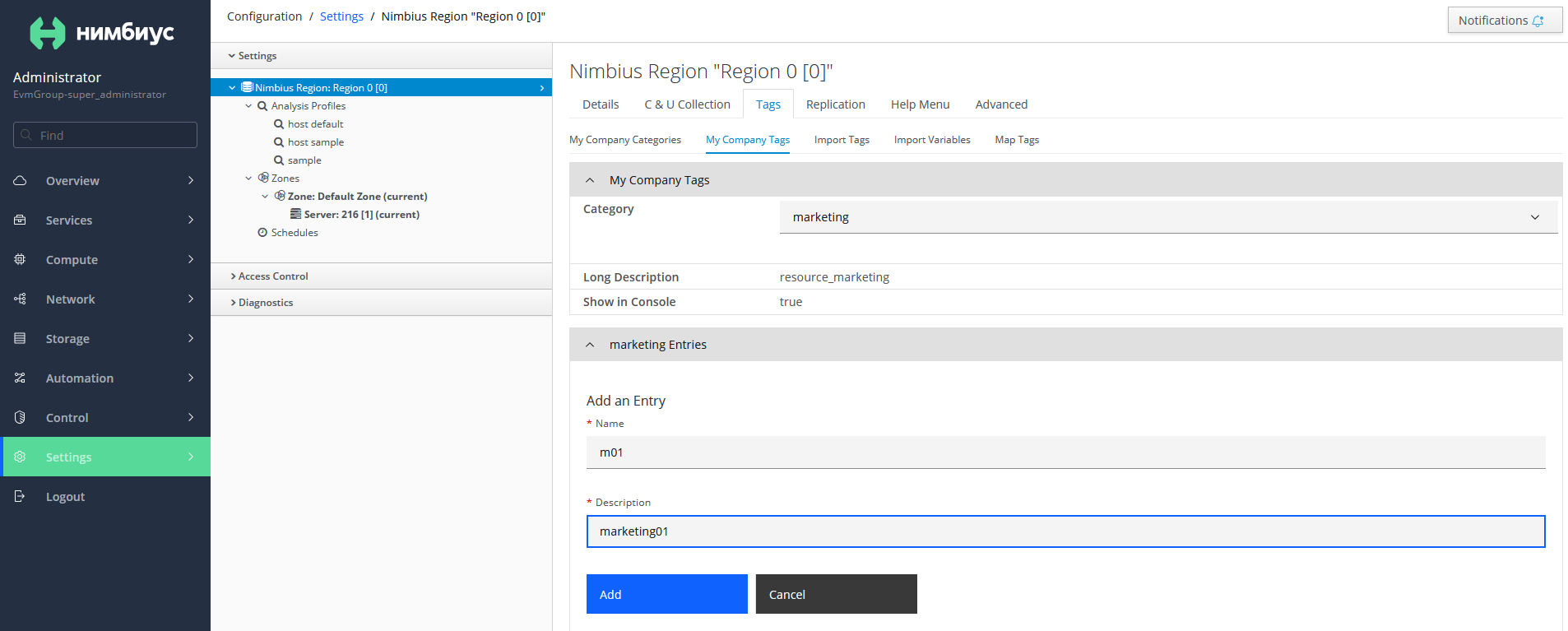Collapse the marketing Entries section

pos(590,345)
